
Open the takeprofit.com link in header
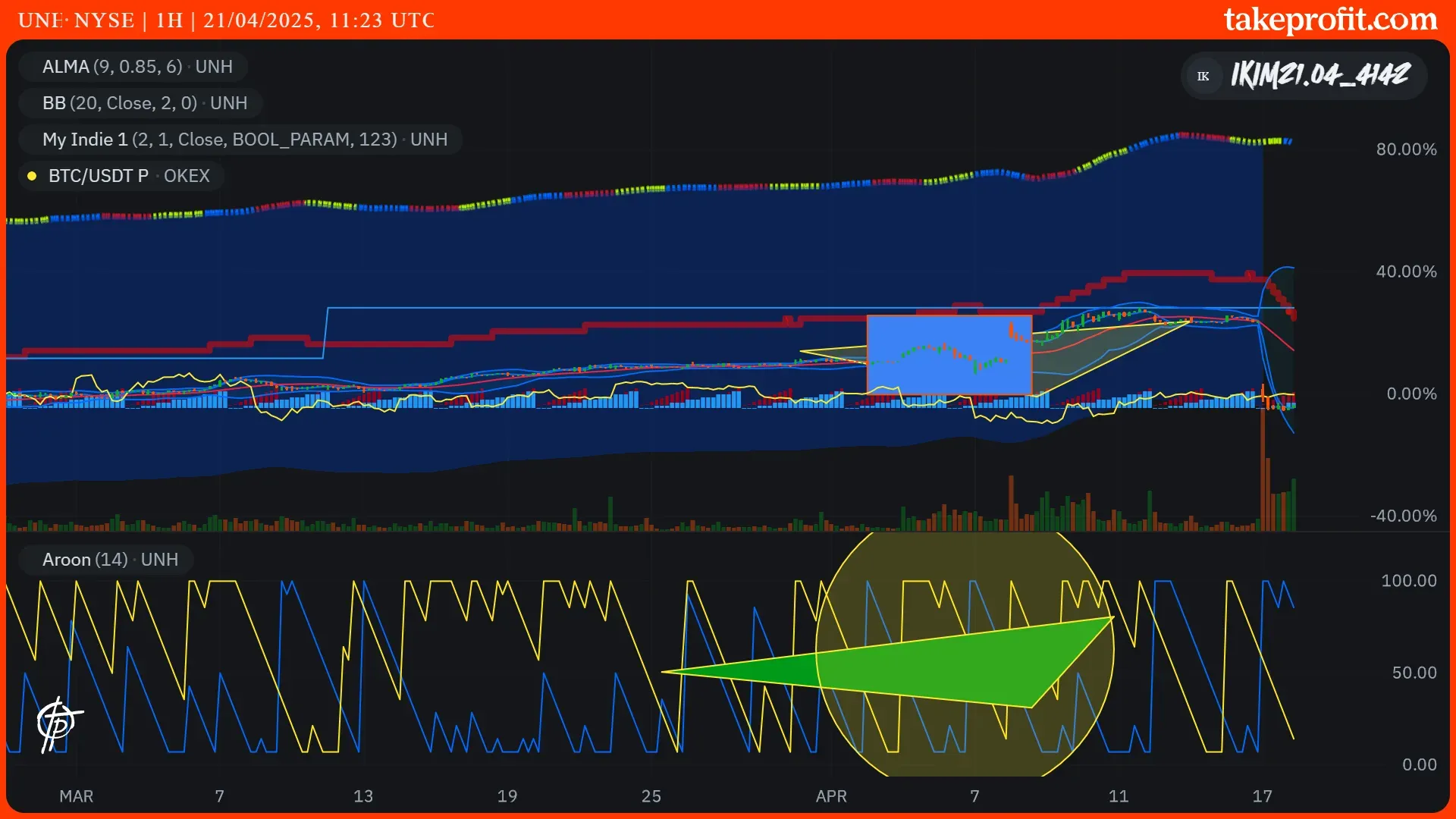pyautogui.click(x=1330, y=20)
